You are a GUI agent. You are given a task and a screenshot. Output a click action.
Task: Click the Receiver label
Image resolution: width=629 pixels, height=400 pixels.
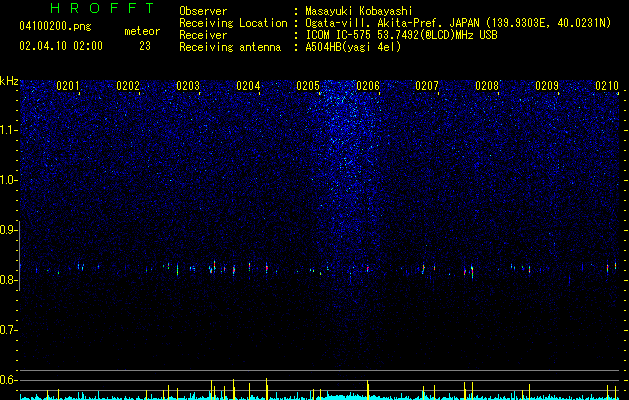pos(203,35)
